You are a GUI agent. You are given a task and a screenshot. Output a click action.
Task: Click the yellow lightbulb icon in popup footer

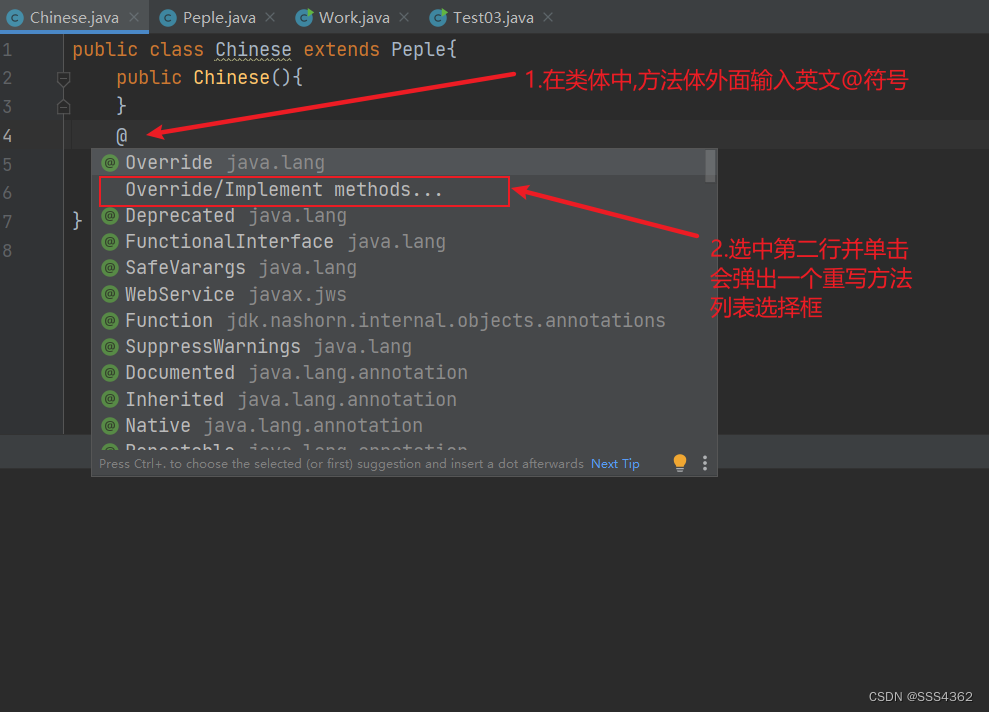[x=680, y=463]
